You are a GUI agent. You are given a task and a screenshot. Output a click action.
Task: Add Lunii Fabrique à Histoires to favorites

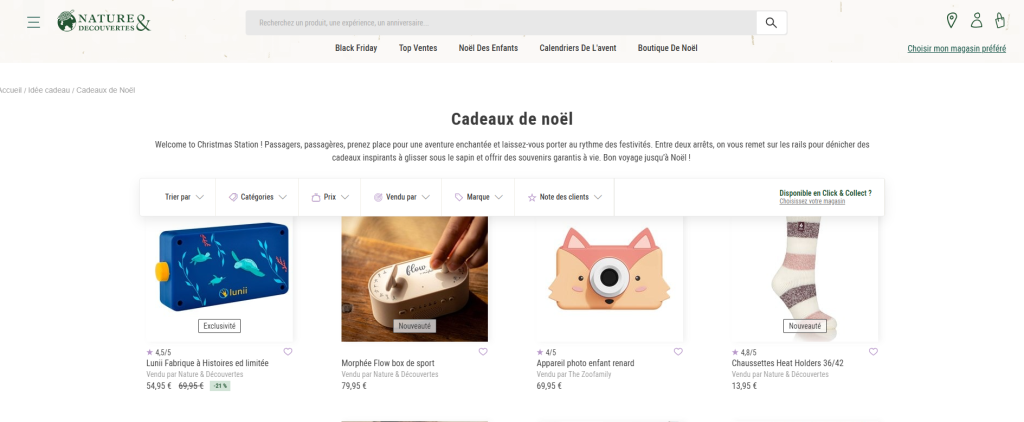click(x=288, y=351)
